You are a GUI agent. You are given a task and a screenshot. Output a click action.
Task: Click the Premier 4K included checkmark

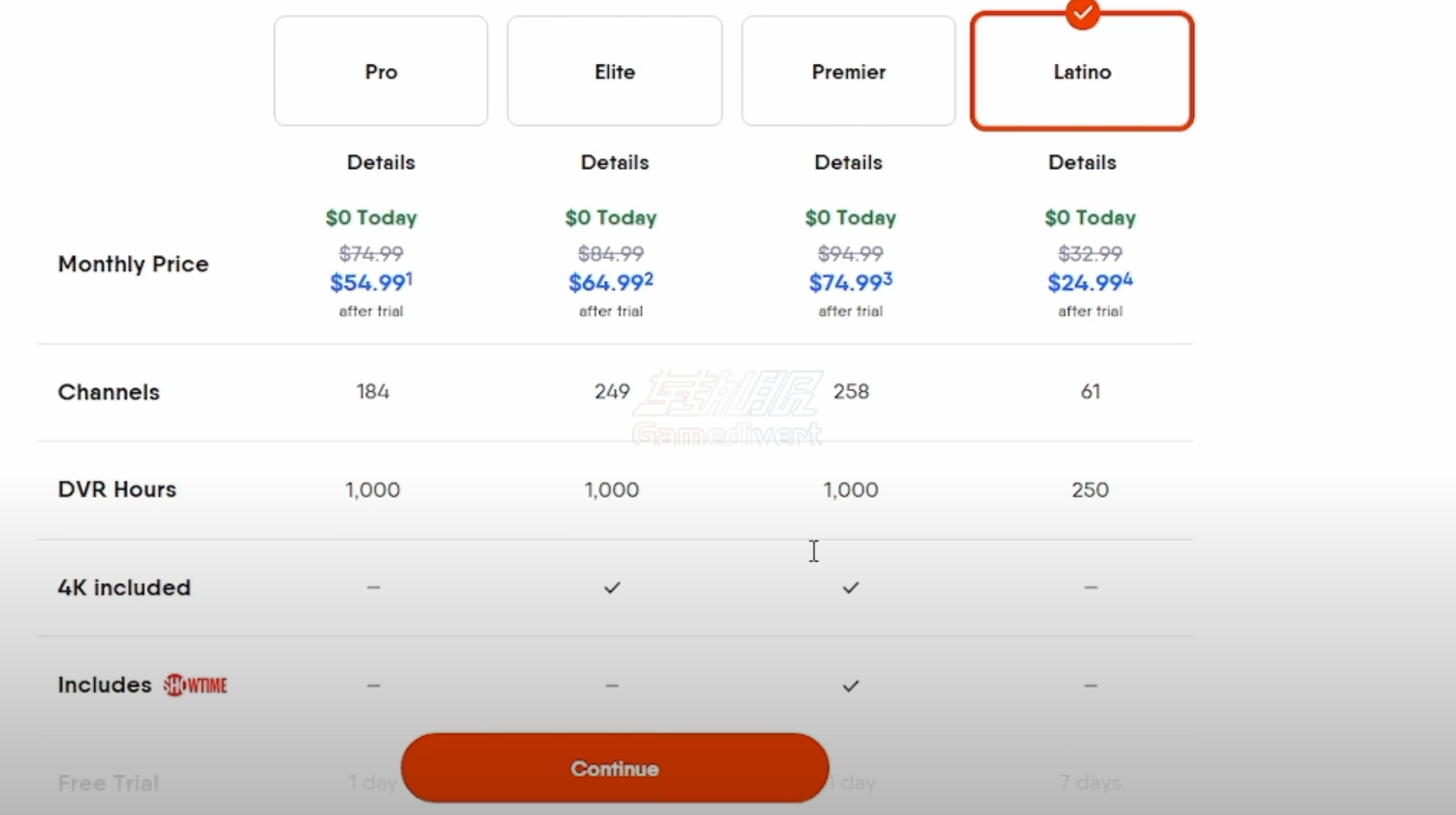tap(851, 587)
